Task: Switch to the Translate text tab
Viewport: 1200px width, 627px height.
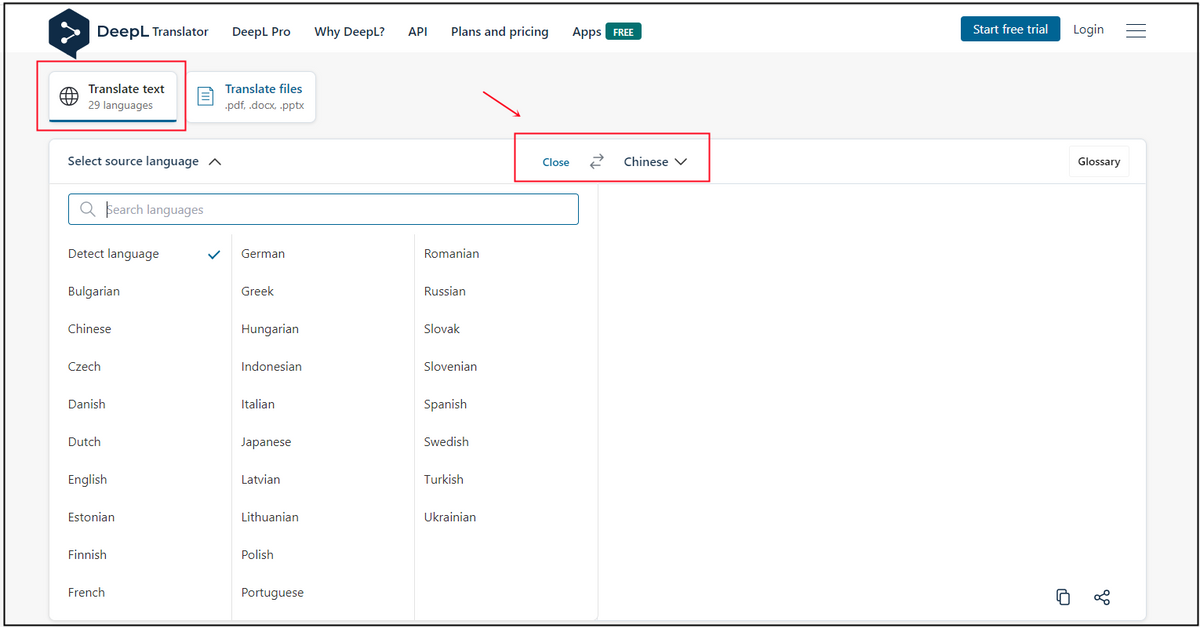Action: (113, 96)
